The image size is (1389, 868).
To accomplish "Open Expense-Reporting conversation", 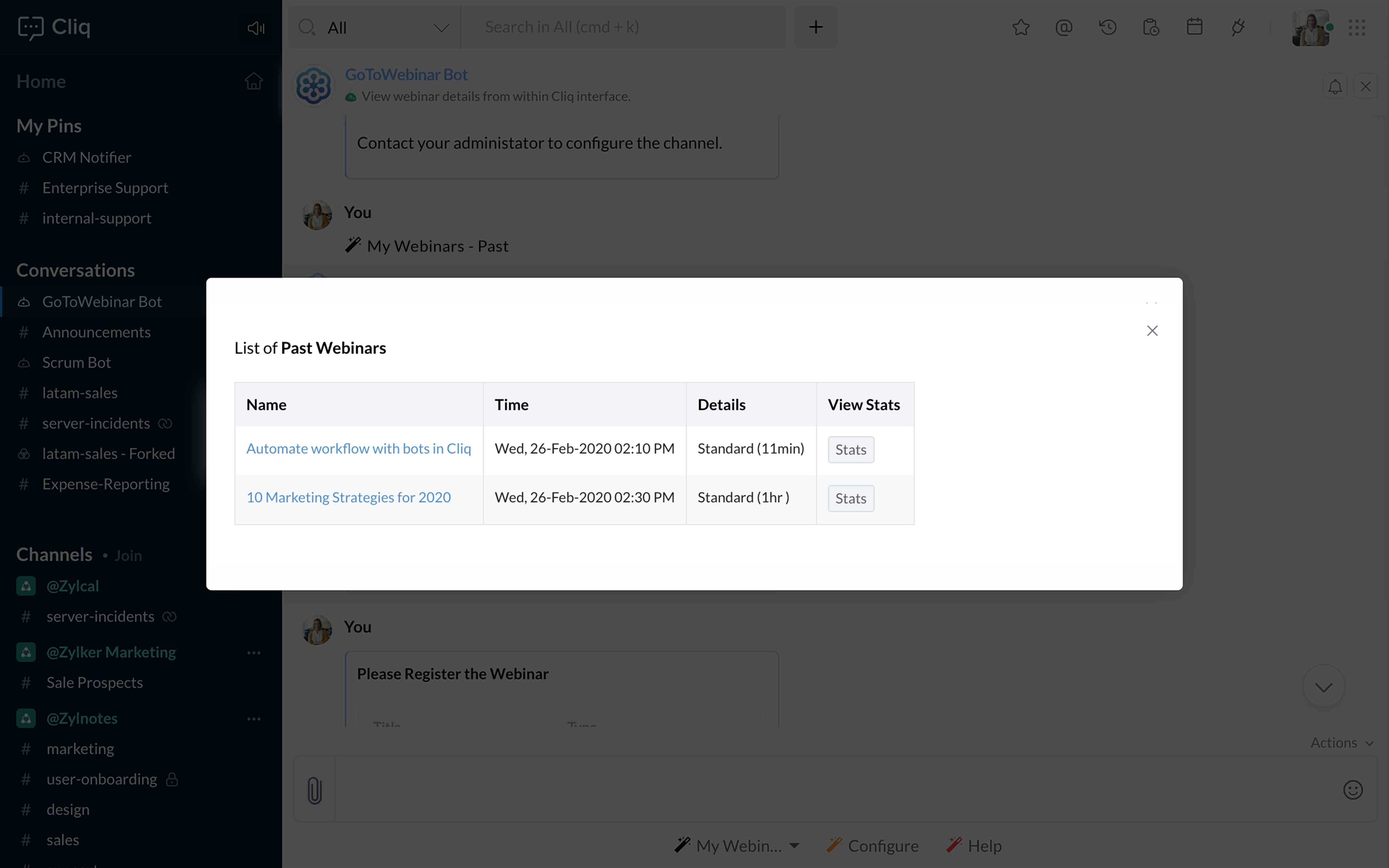I will (x=106, y=484).
